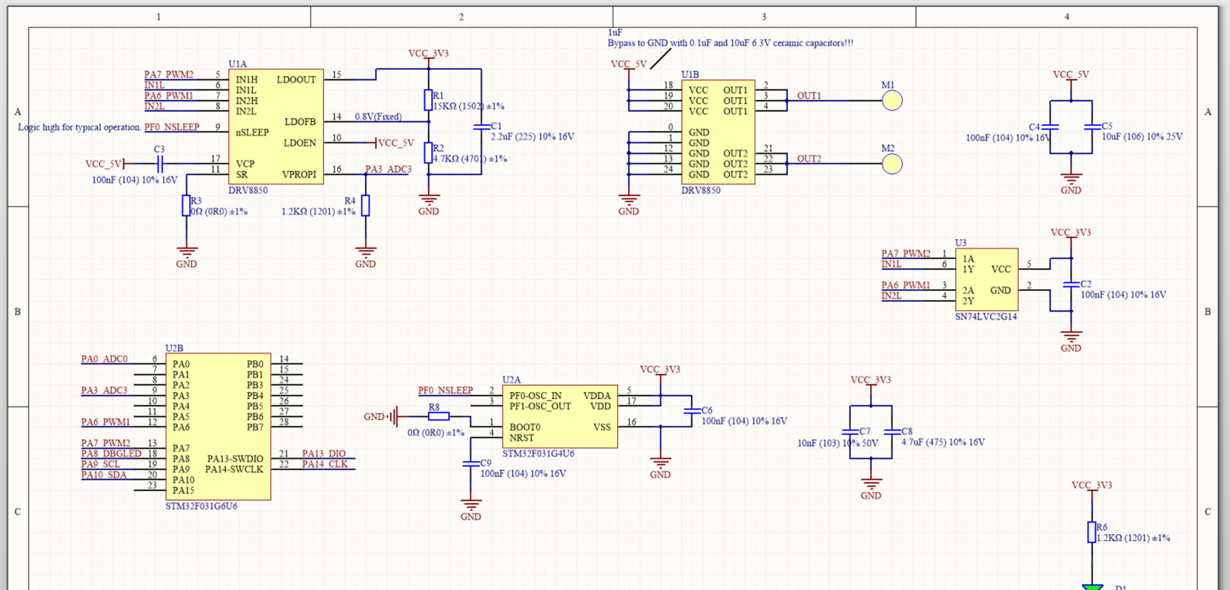The width and height of the screenshot is (1230, 590).
Task: Click the PA13-SWDIO pin name
Action: click(x=234, y=458)
